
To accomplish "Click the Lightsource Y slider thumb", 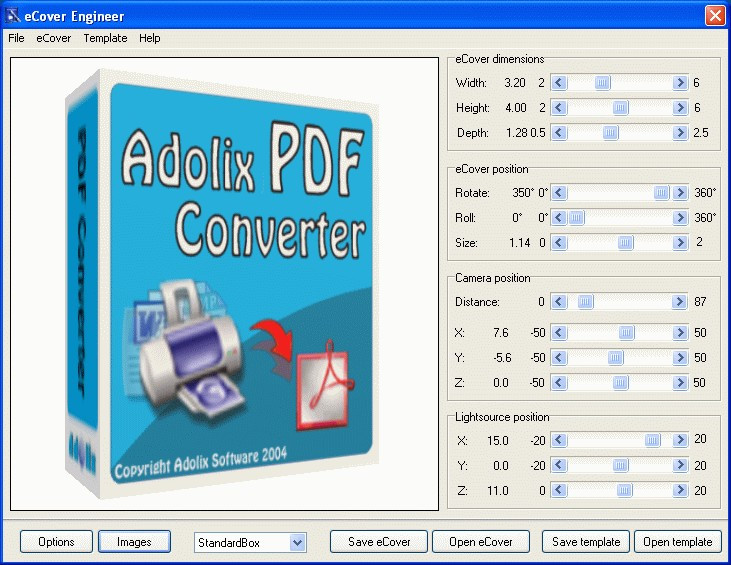I will click(x=620, y=465).
